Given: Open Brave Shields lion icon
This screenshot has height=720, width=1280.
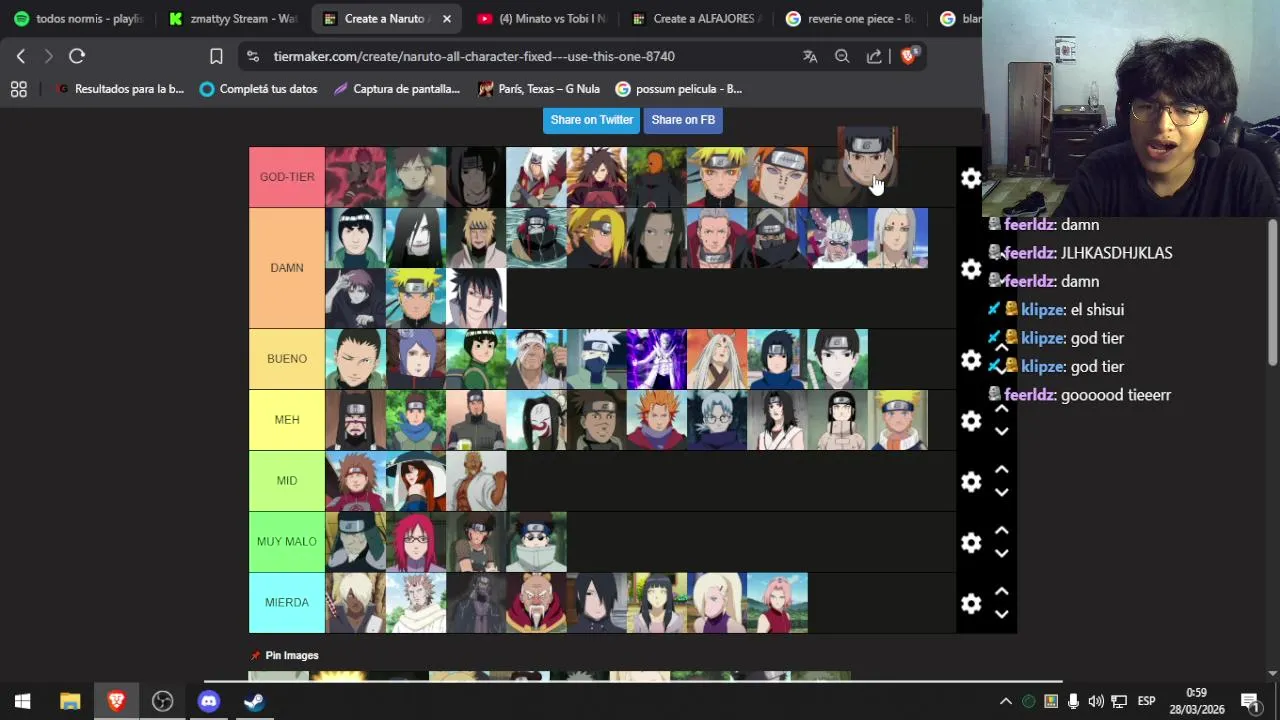Looking at the screenshot, I should click(908, 56).
